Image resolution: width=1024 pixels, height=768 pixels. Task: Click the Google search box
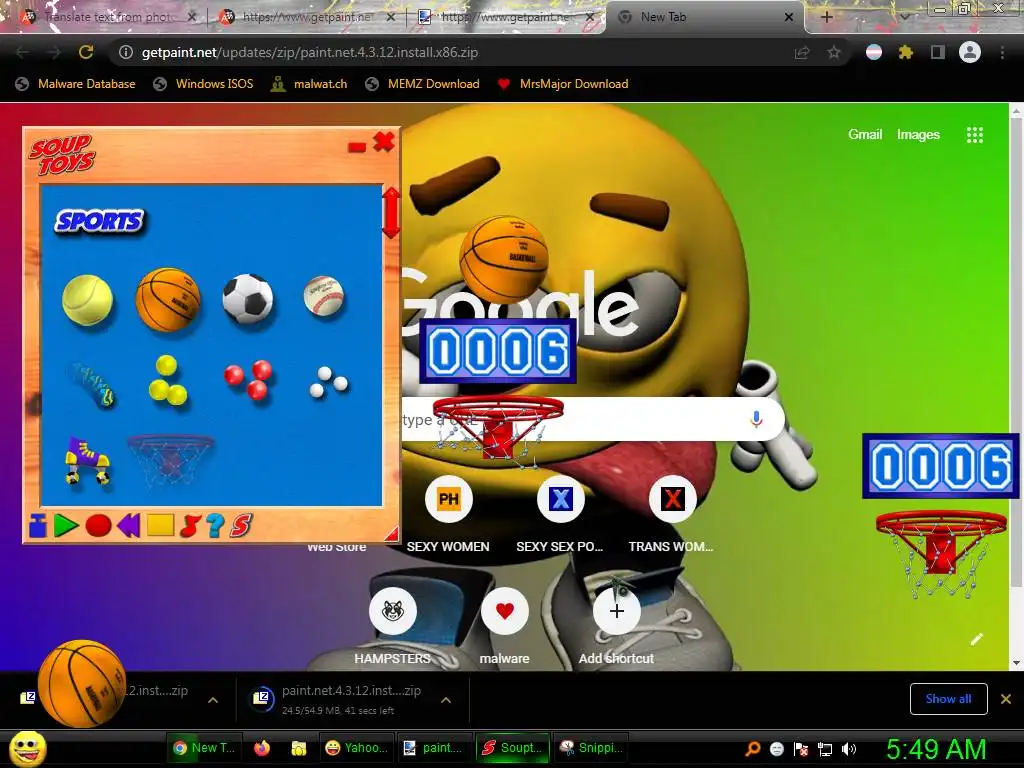tap(591, 419)
